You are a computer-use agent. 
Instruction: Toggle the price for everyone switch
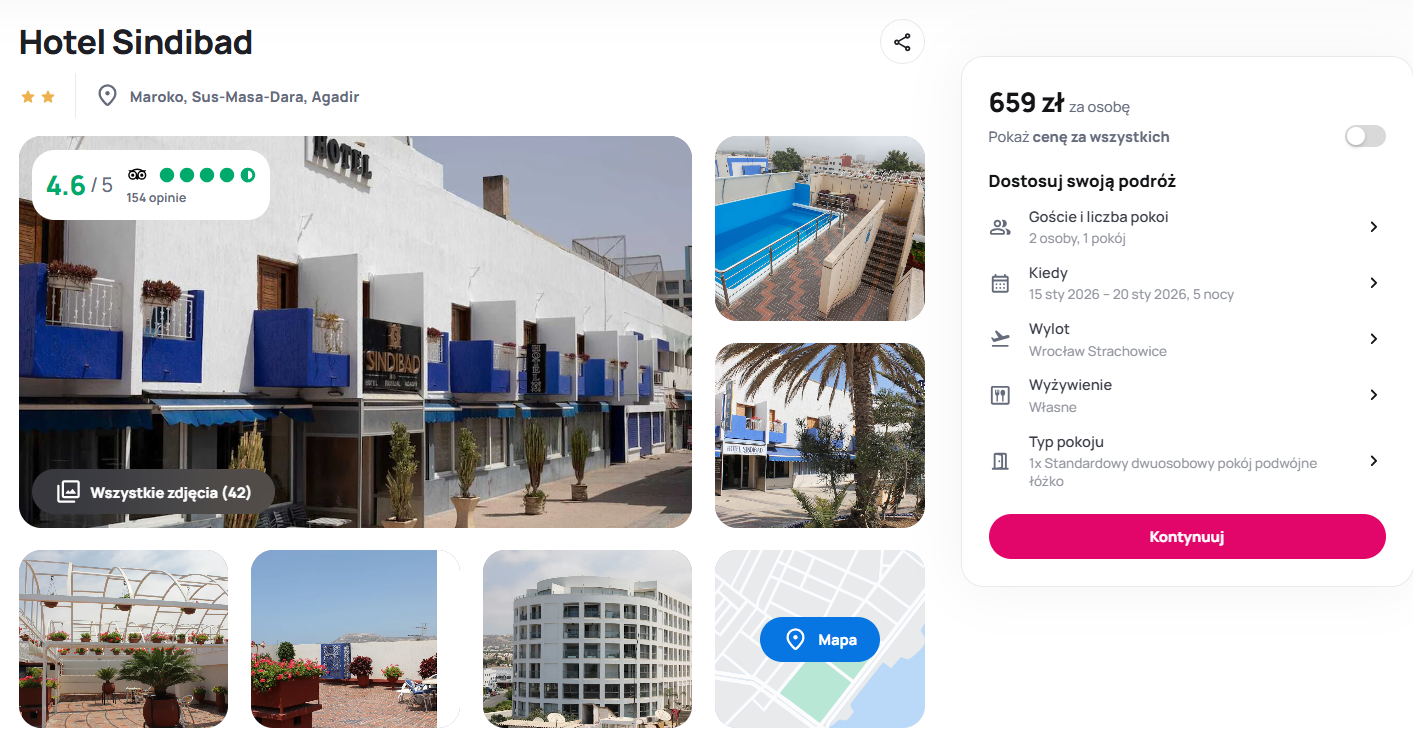(1365, 136)
